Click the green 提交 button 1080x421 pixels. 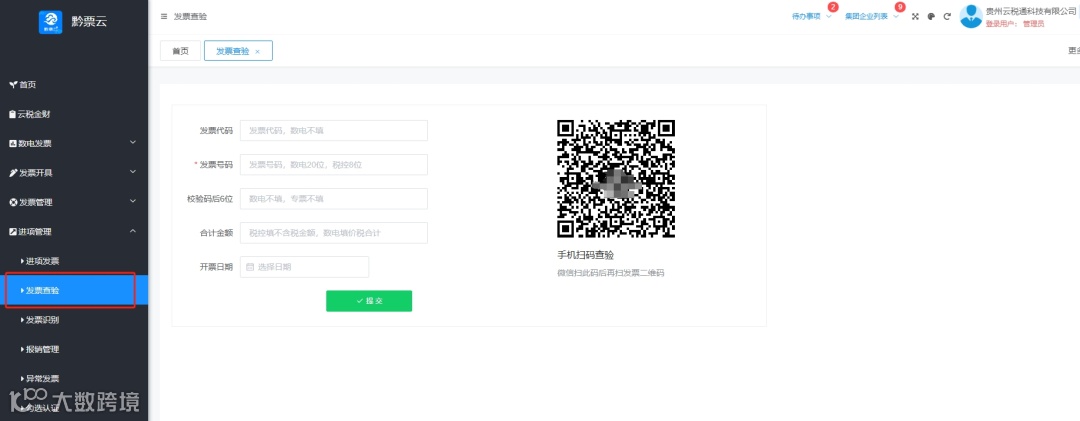[x=369, y=301]
